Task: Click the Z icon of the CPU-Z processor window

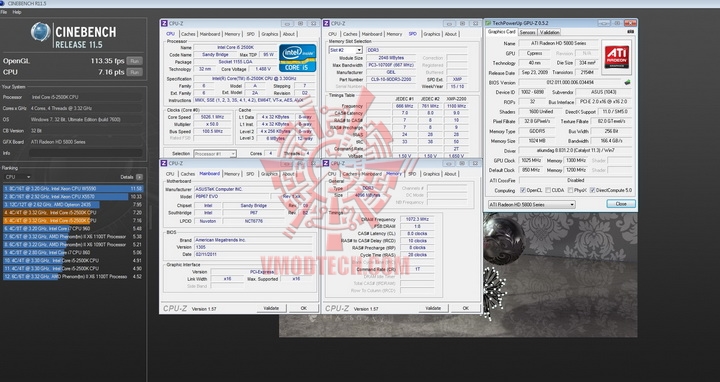Action: 164,23
